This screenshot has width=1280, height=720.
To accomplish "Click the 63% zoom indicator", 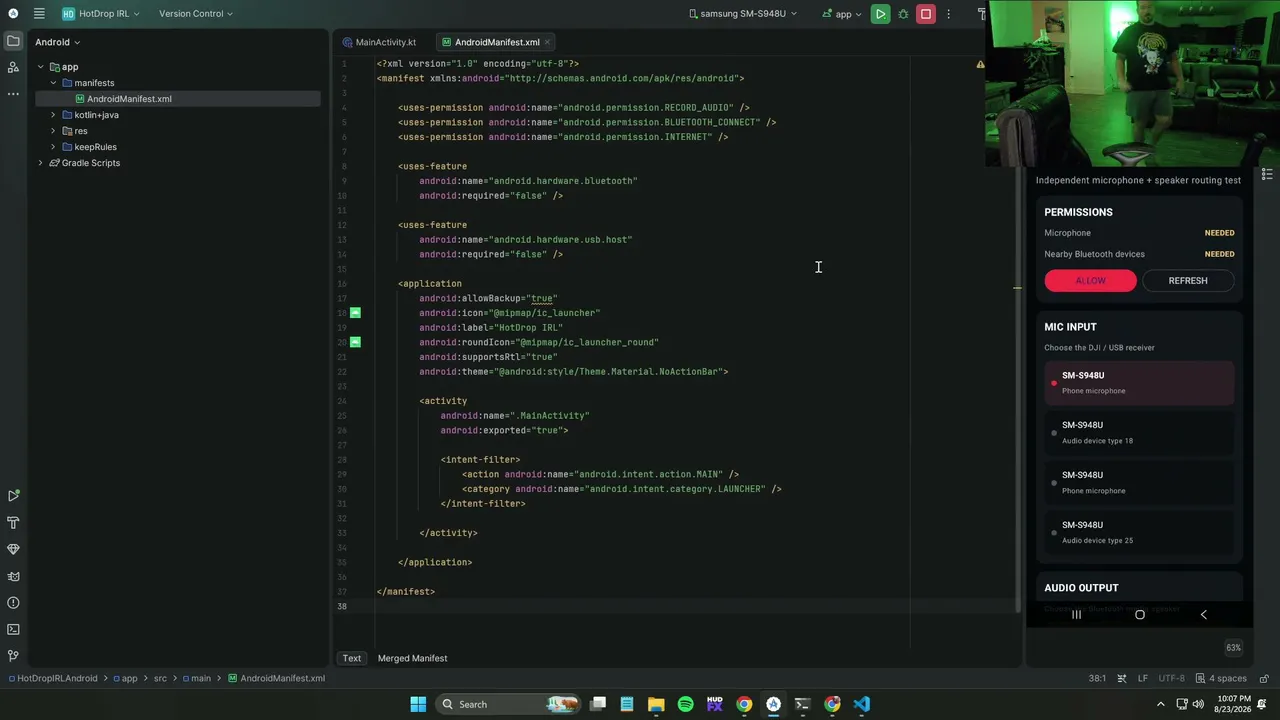I will tap(1233, 648).
